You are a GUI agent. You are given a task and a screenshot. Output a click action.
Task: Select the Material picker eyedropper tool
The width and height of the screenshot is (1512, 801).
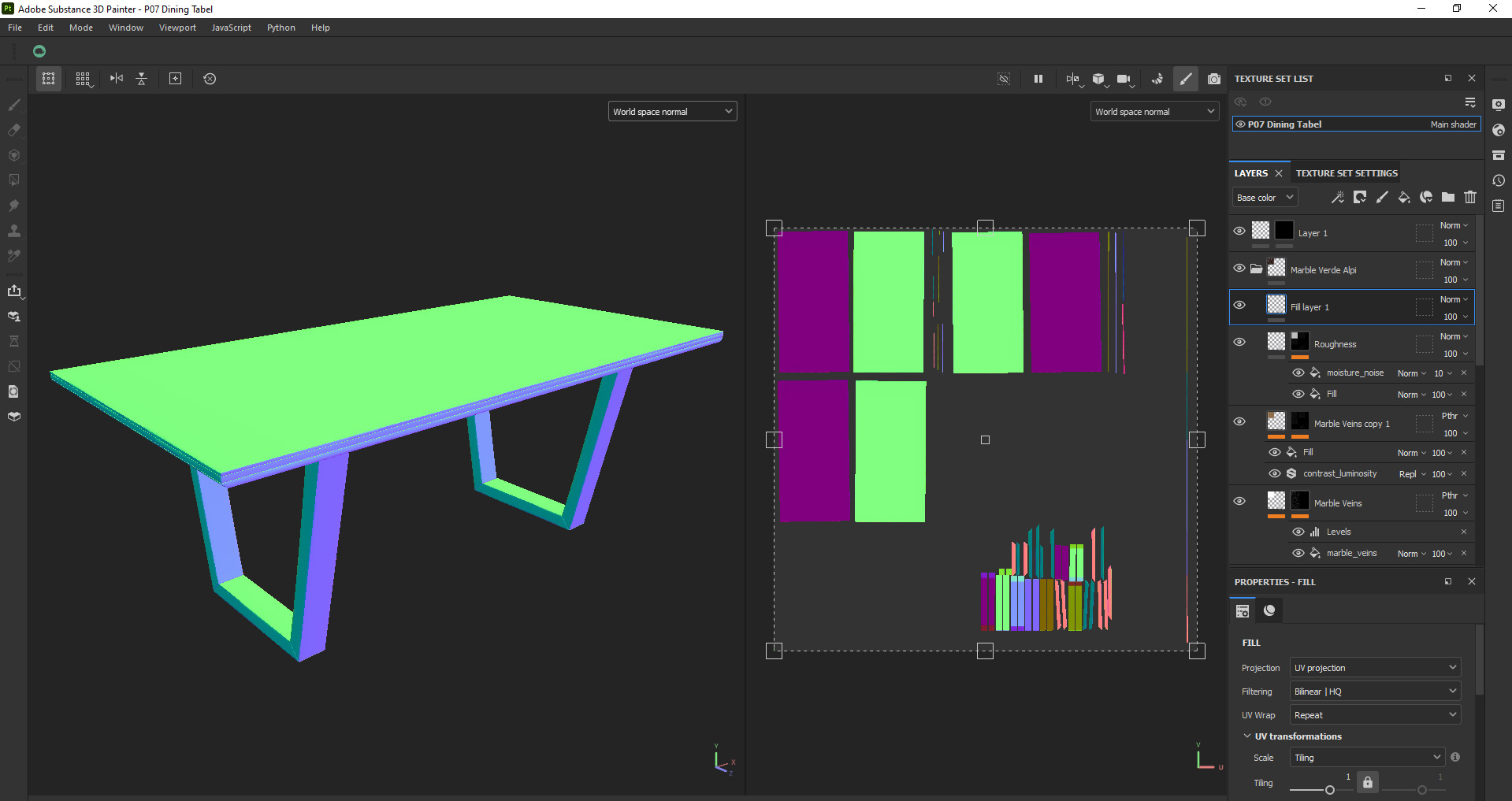click(14, 256)
